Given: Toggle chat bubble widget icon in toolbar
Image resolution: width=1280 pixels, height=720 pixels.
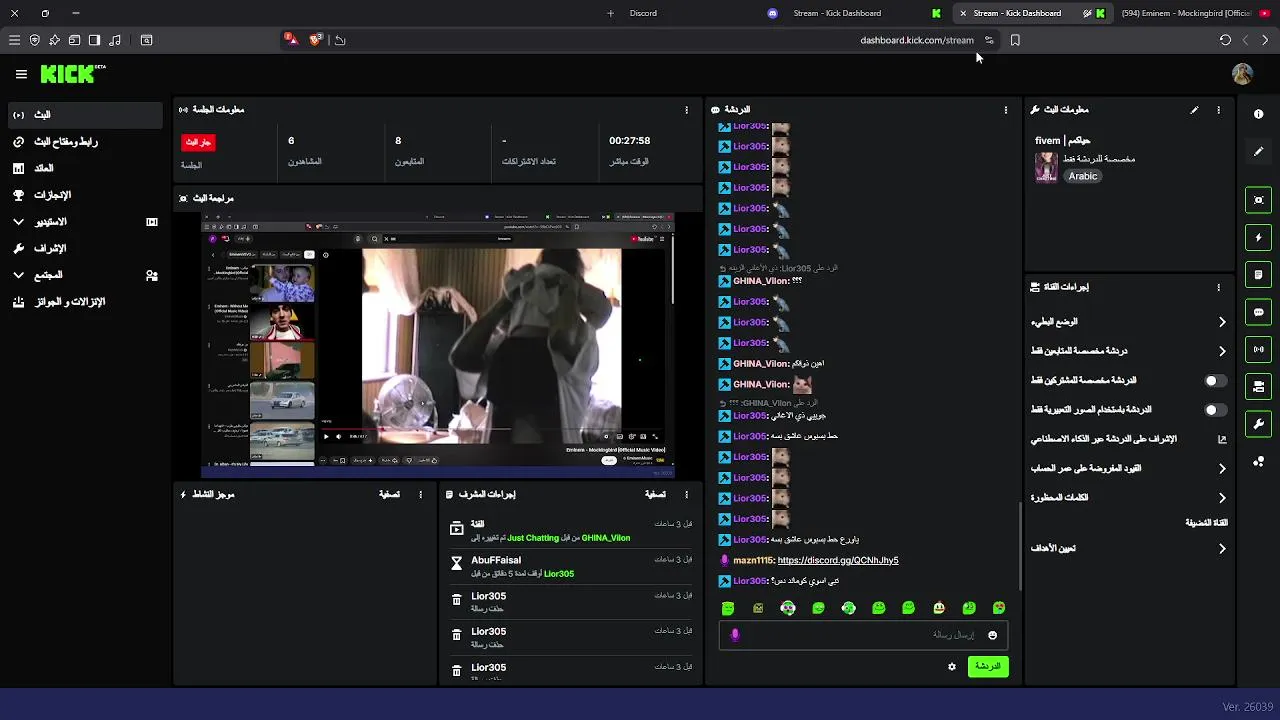Looking at the screenshot, I should (1259, 312).
